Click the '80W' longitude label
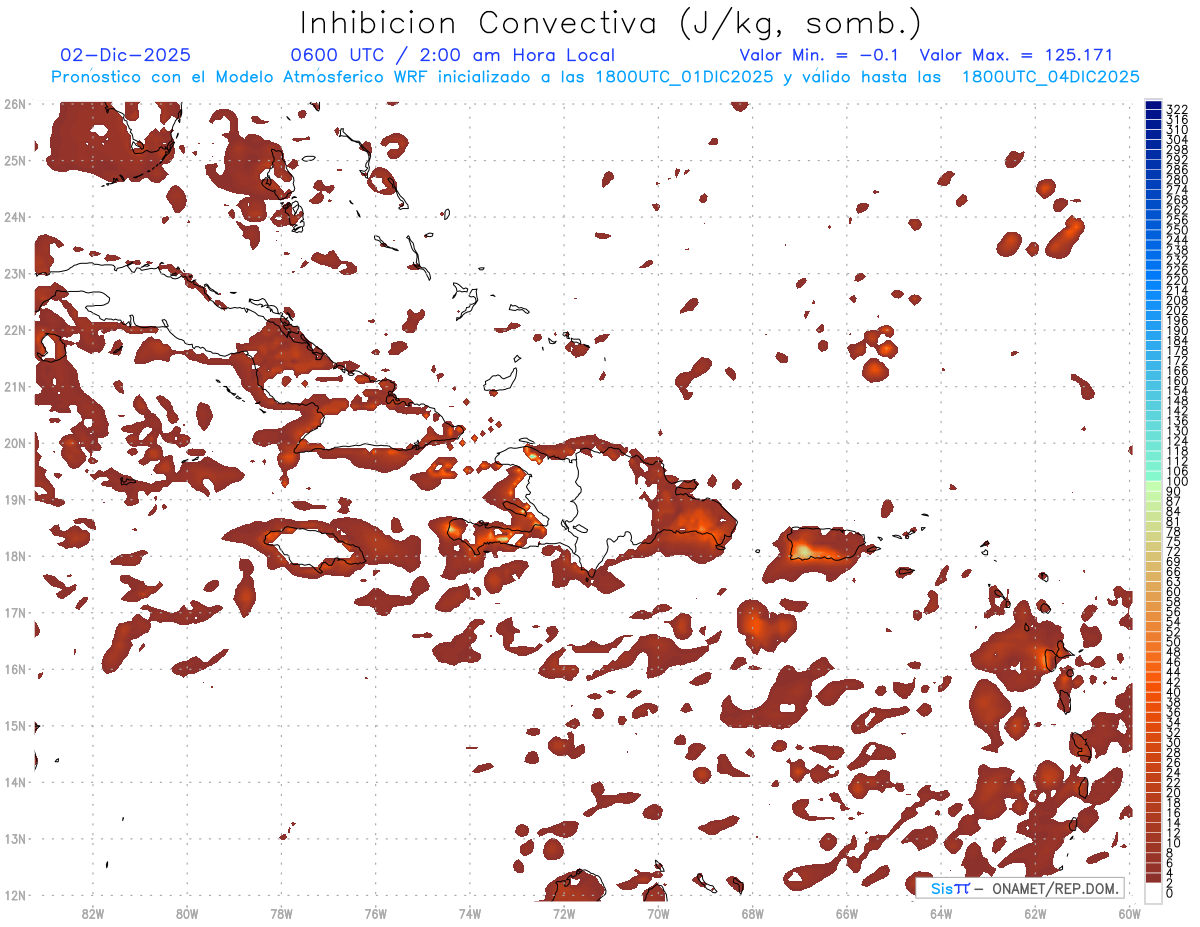1200x927 pixels. [x=187, y=913]
